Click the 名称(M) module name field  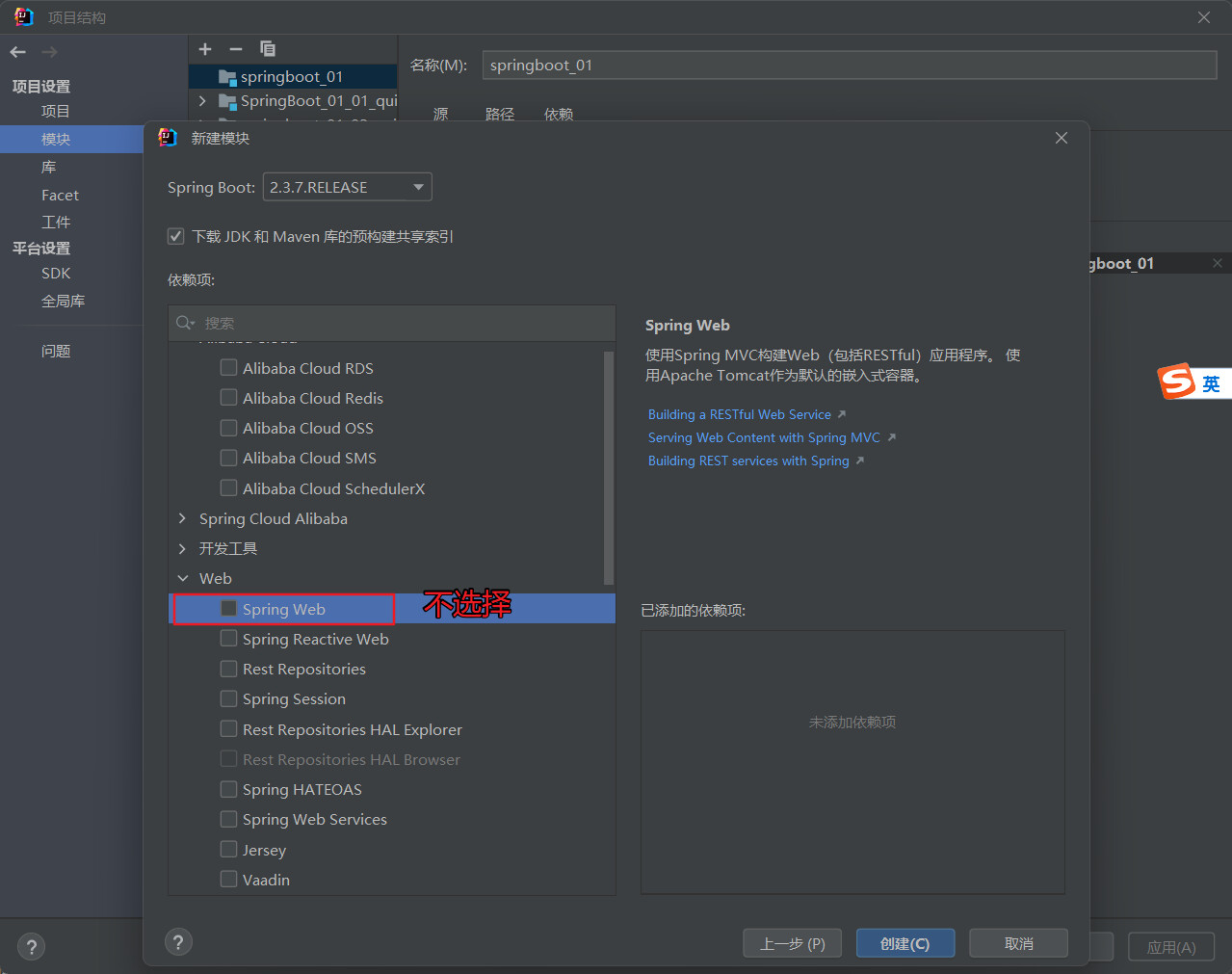tap(850, 65)
